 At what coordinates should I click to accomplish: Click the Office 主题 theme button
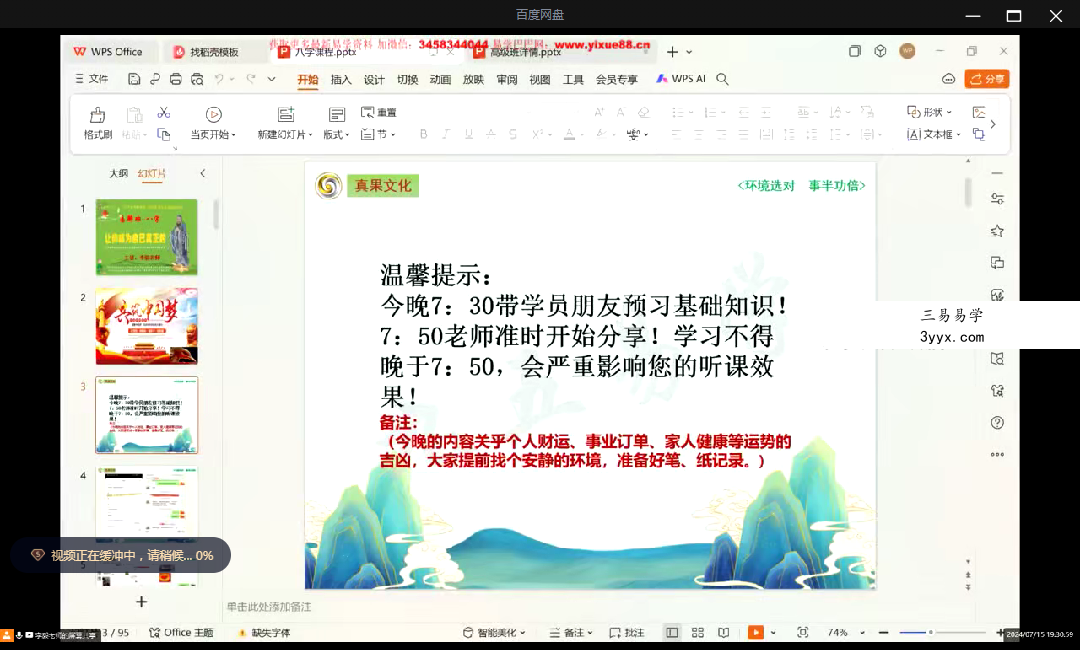click(x=181, y=633)
